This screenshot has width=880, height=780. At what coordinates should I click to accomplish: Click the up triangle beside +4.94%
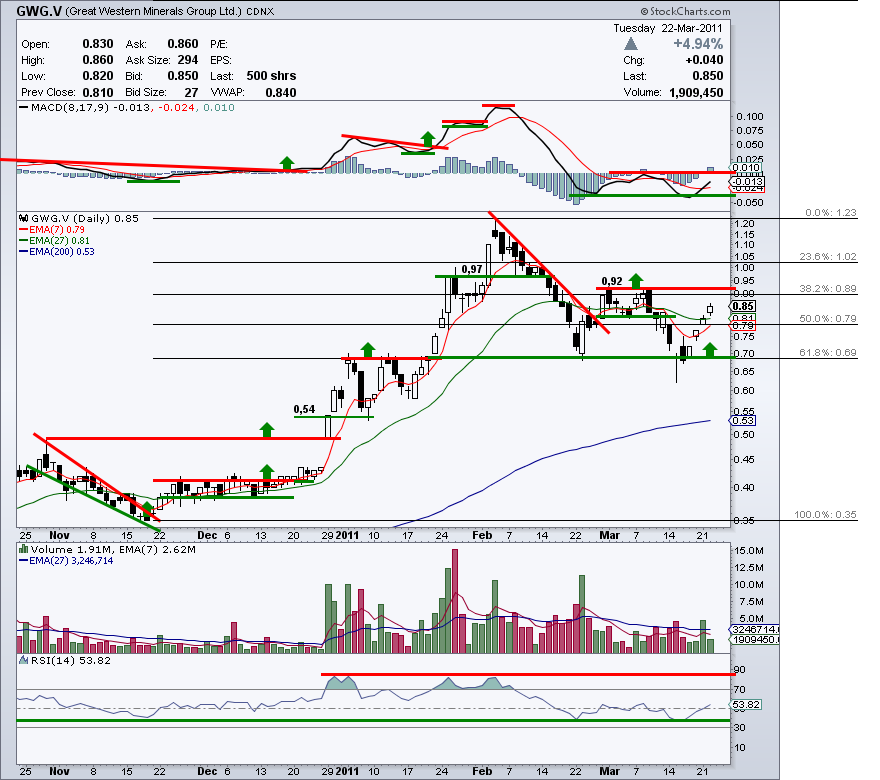pyautogui.click(x=631, y=44)
